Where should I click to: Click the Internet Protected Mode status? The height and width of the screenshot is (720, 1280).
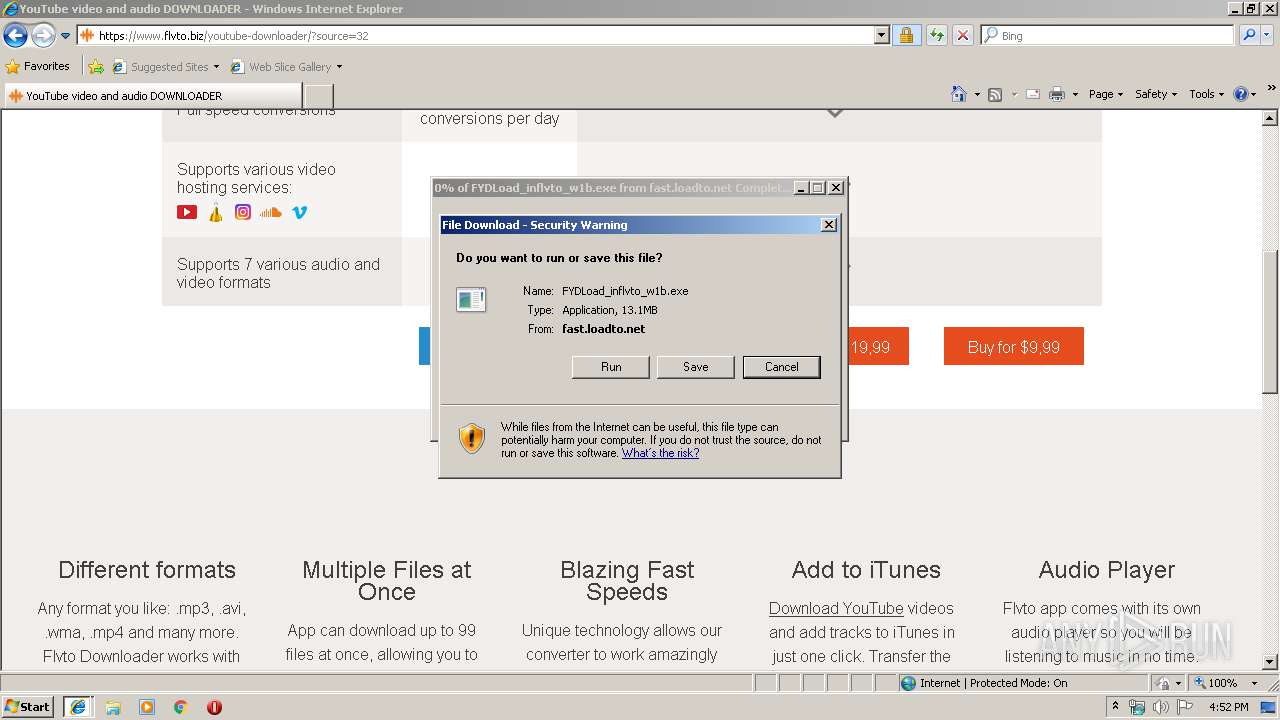point(984,683)
